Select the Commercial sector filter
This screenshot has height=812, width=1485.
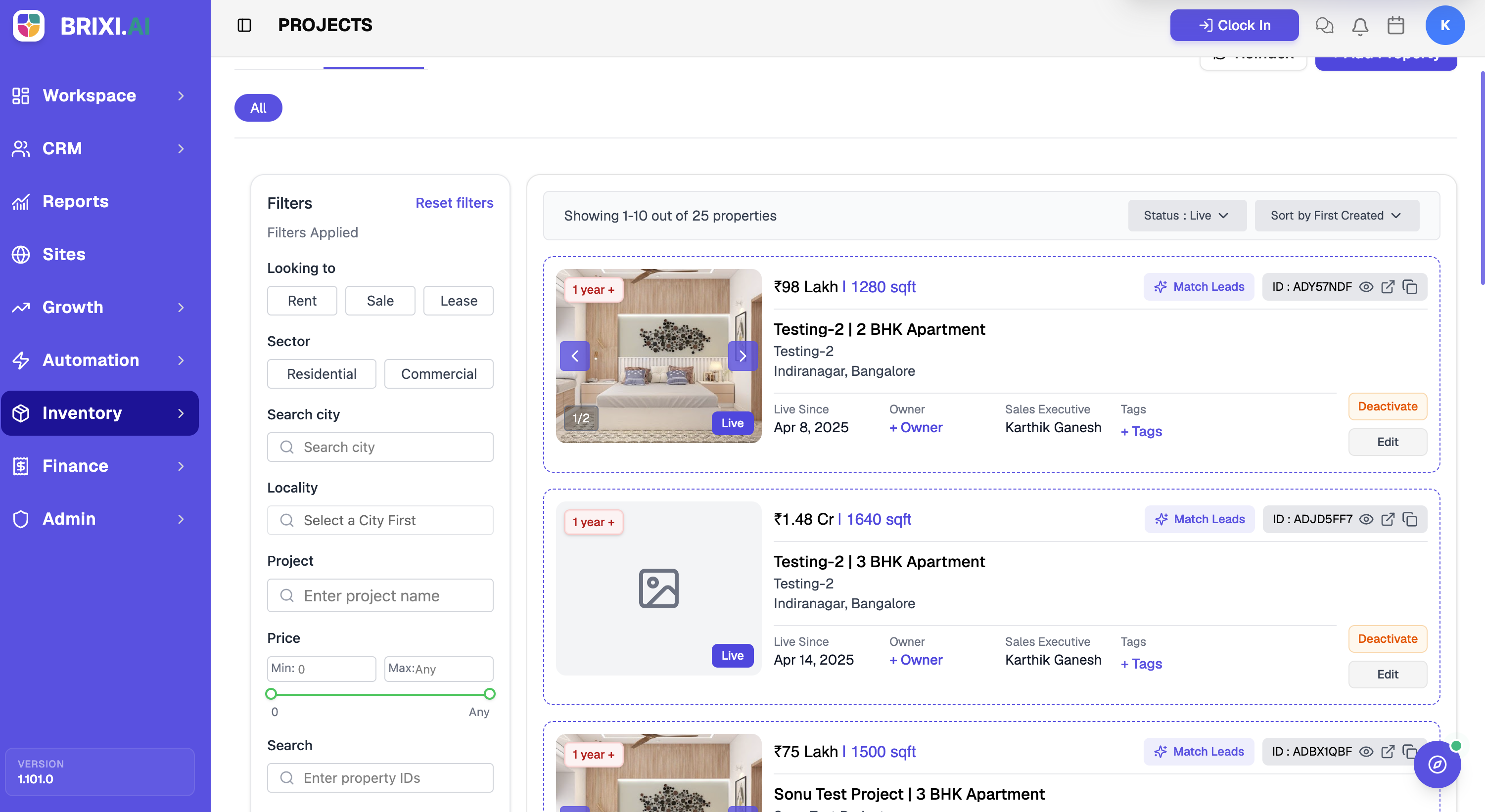point(439,374)
